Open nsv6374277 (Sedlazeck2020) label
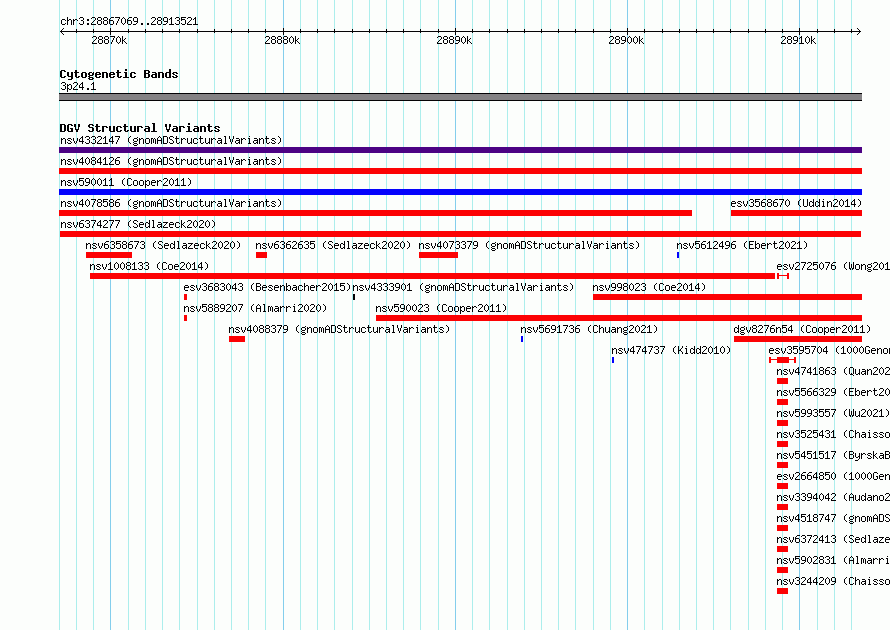 [x=138, y=224]
